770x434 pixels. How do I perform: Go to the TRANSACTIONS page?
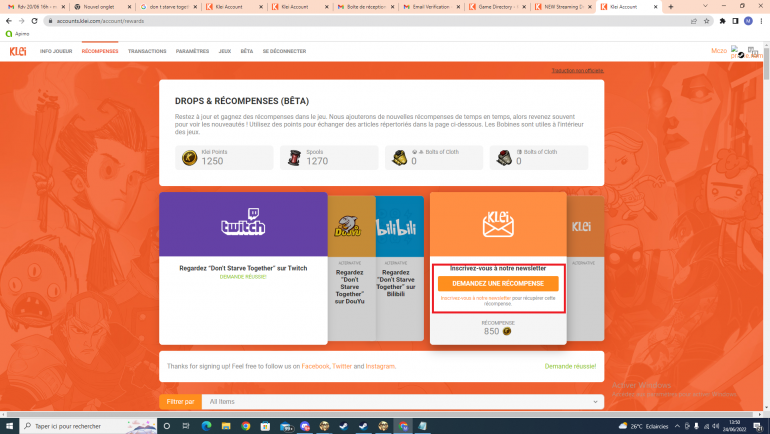point(147,51)
